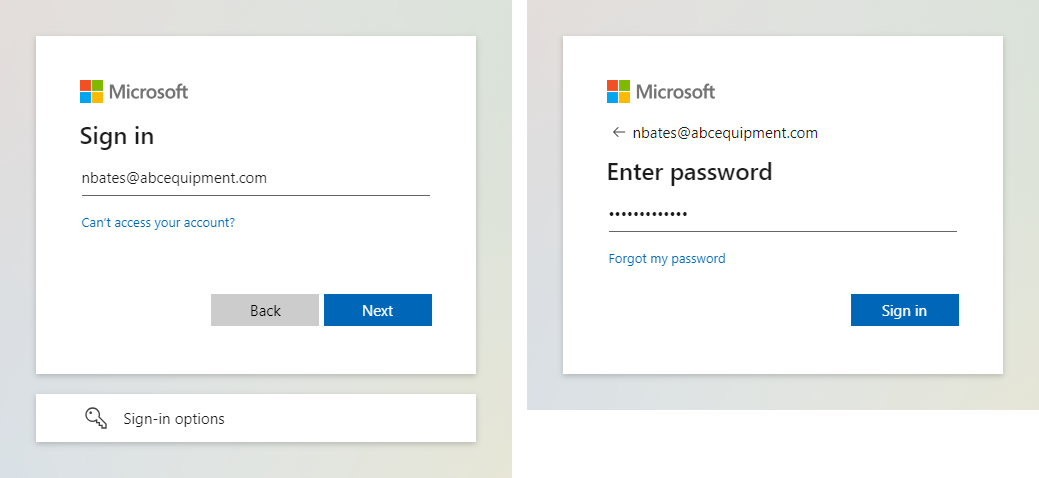
Task: Click the Sign in heading text
Action: (117, 137)
